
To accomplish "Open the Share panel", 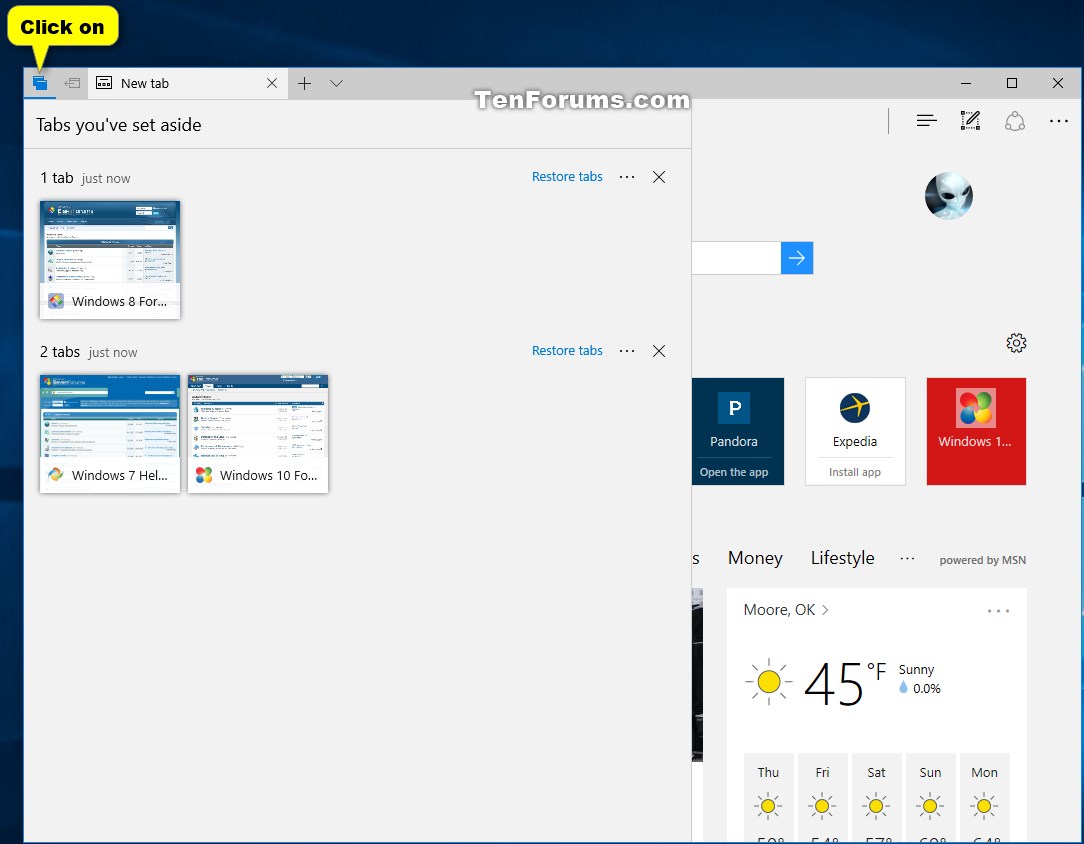I will 1015,120.
